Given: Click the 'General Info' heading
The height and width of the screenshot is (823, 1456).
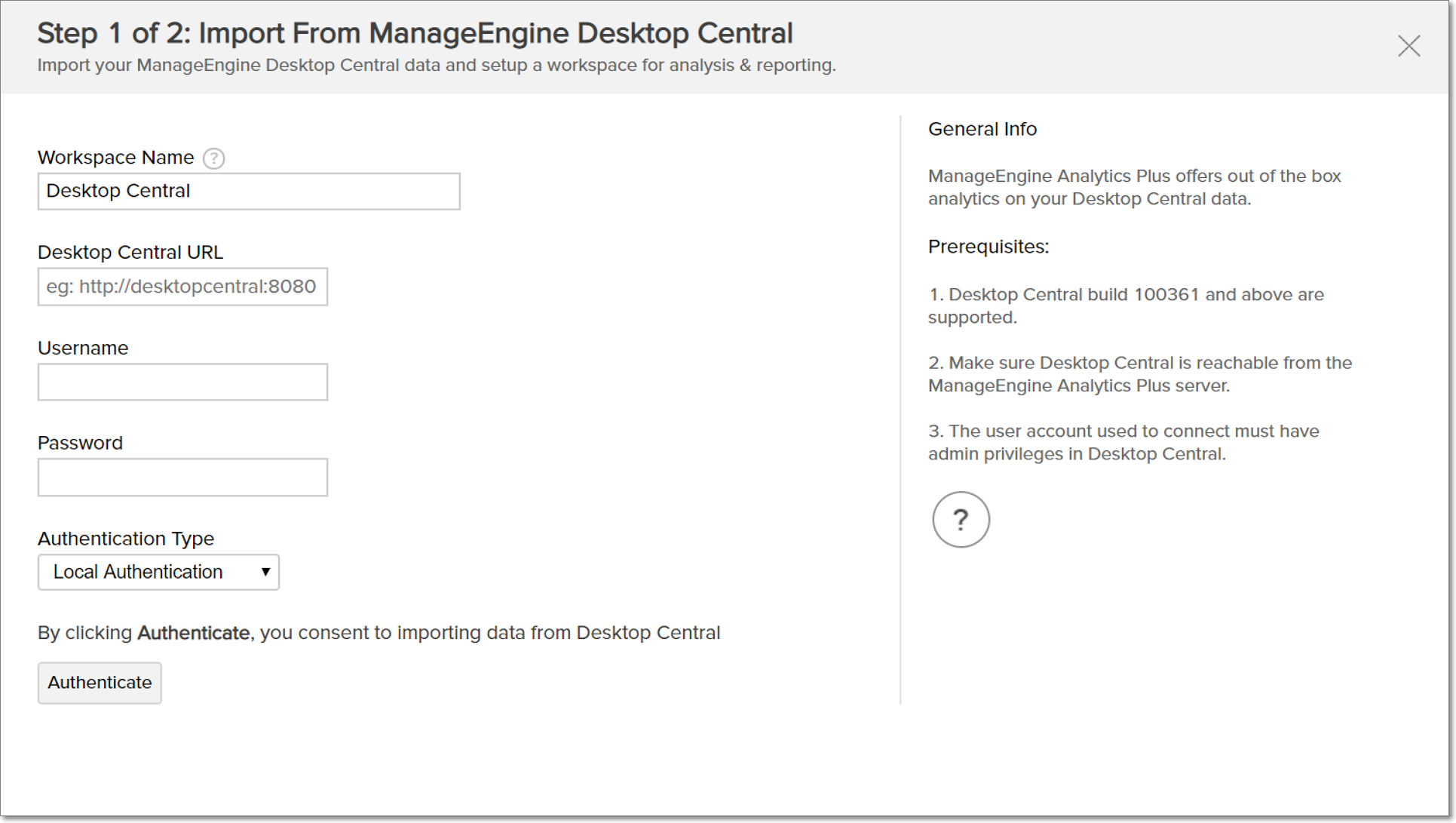Looking at the screenshot, I should (982, 129).
